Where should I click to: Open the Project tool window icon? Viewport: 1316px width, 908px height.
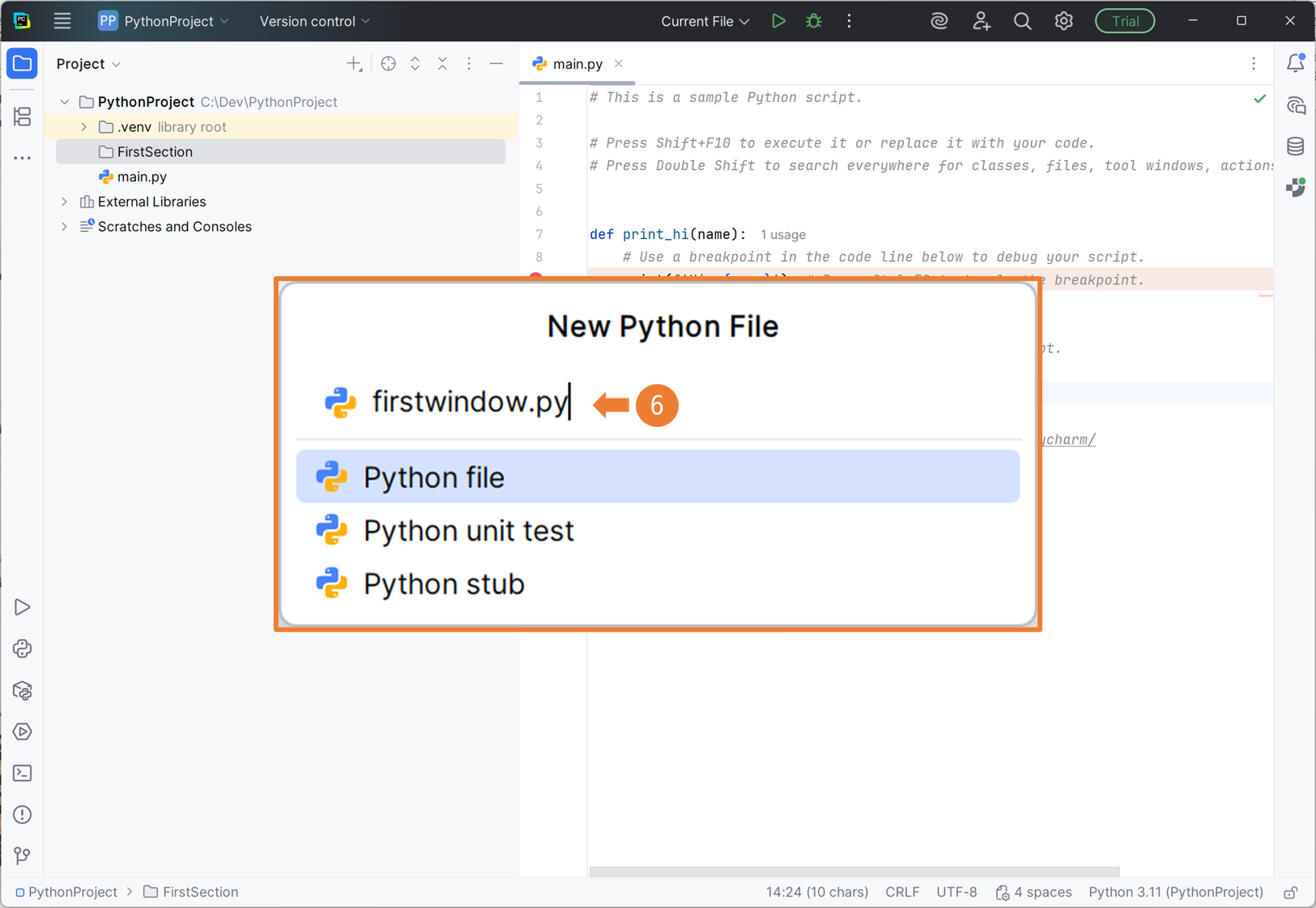point(23,64)
